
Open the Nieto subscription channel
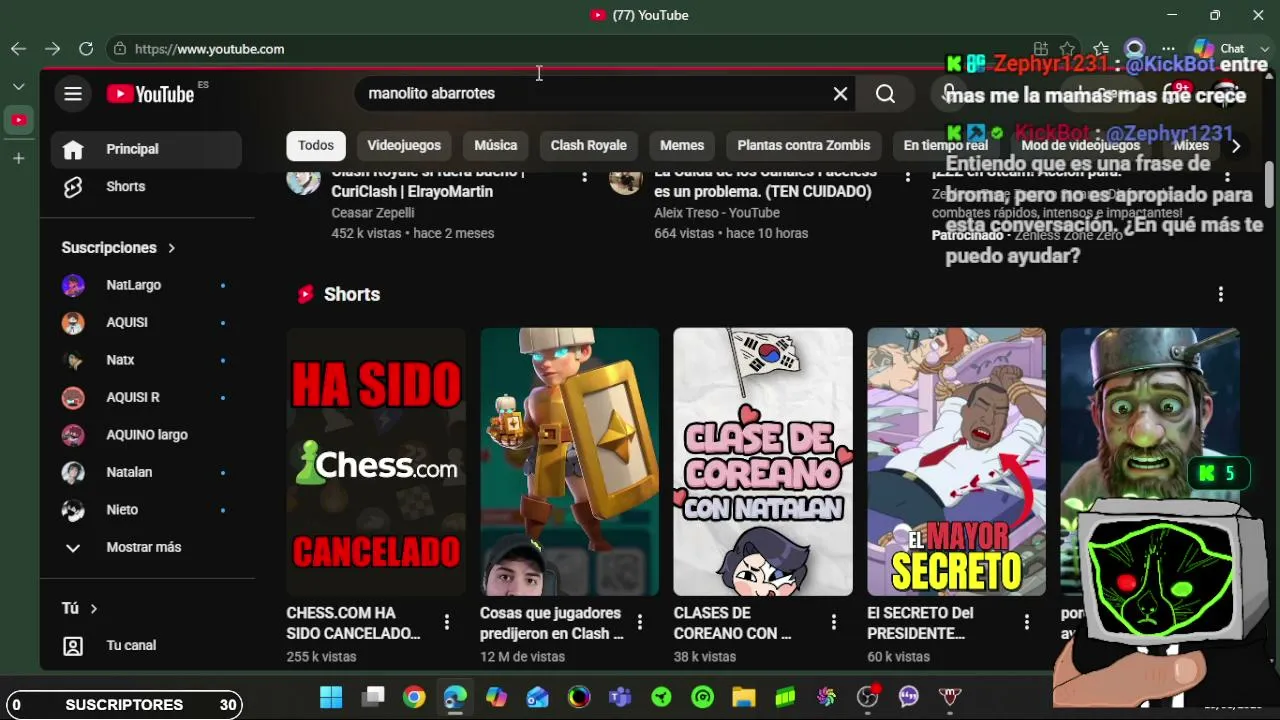[x=146, y=510]
